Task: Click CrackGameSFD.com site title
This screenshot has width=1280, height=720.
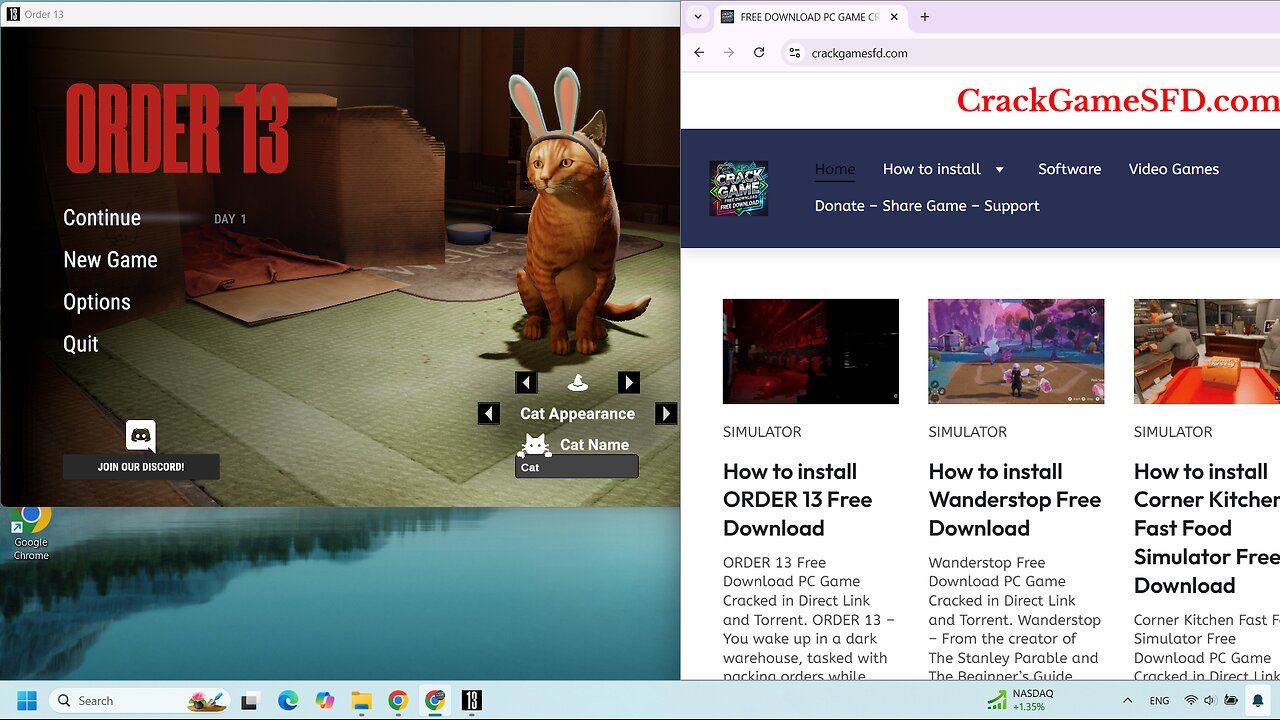Action: point(1118,100)
